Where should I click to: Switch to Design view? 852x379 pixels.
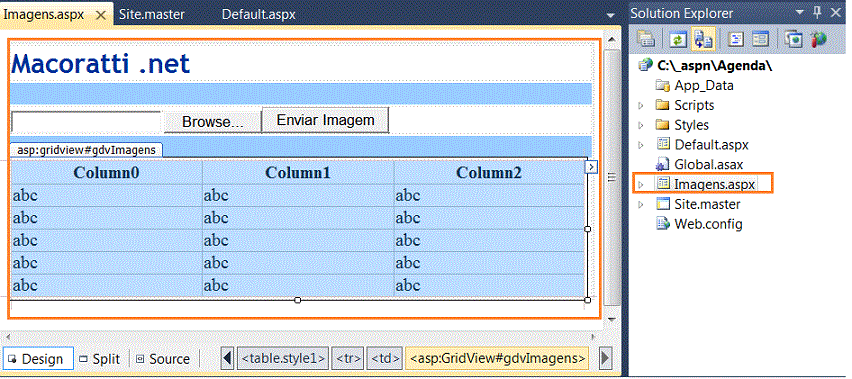(38, 359)
